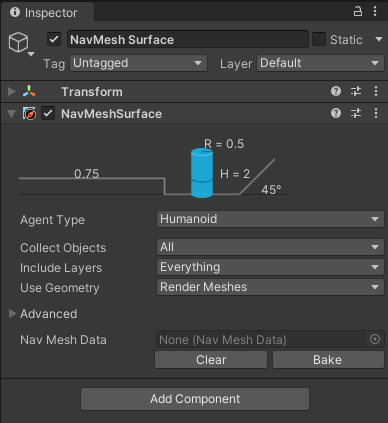388x423 pixels.
Task: Open NavMeshSurface more options menu
Action: pos(376,113)
